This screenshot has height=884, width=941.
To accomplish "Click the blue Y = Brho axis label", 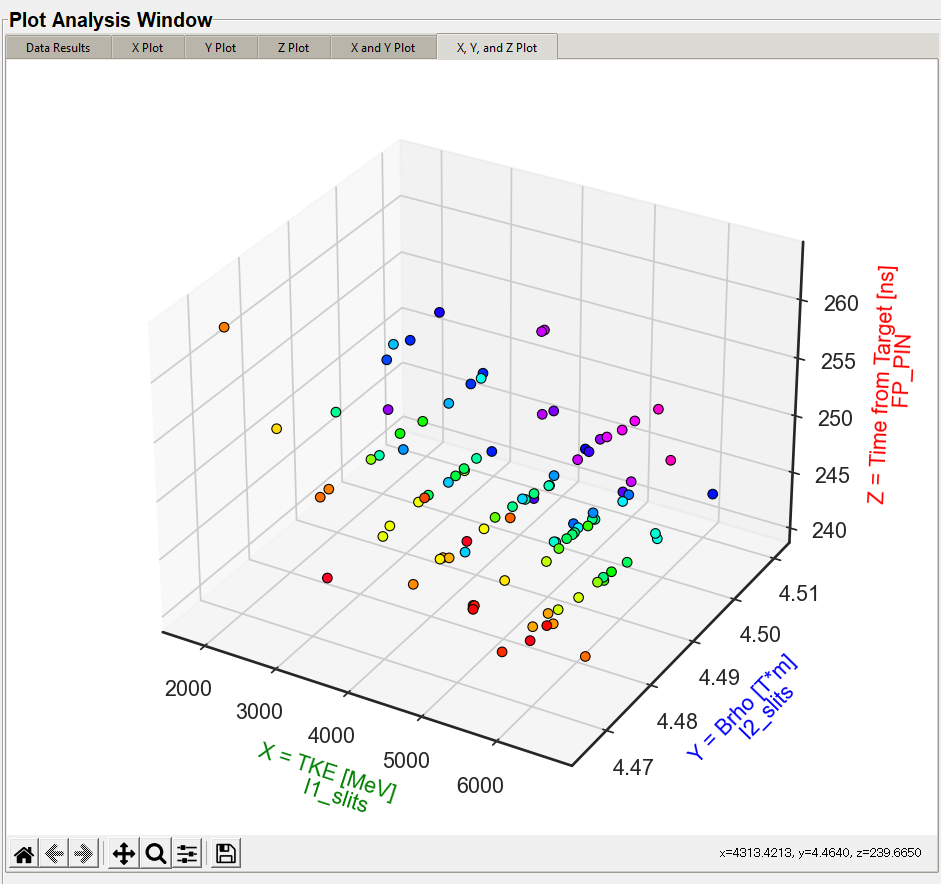I will (741, 707).
